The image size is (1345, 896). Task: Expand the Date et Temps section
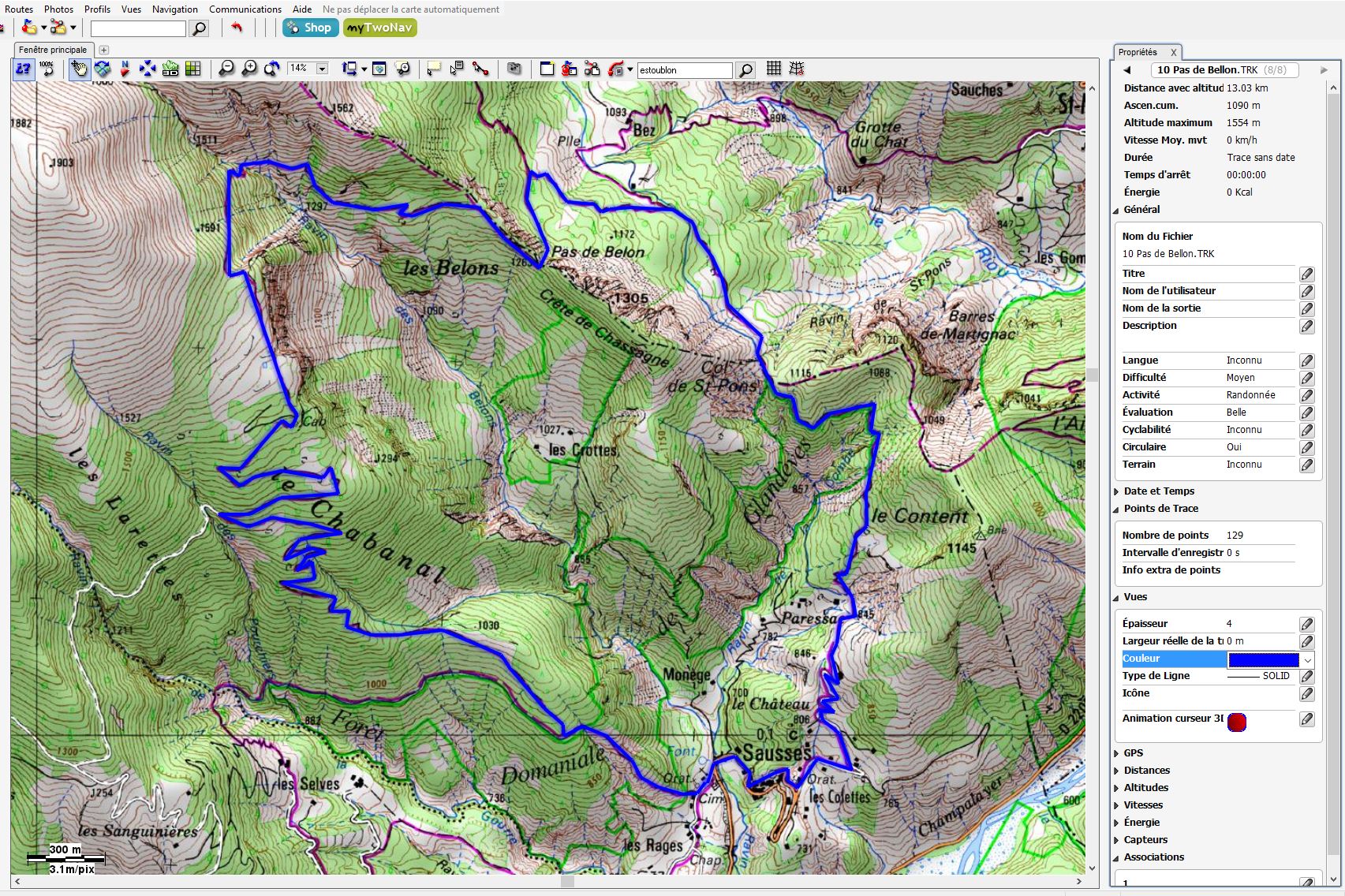pyautogui.click(x=1159, y=491)
